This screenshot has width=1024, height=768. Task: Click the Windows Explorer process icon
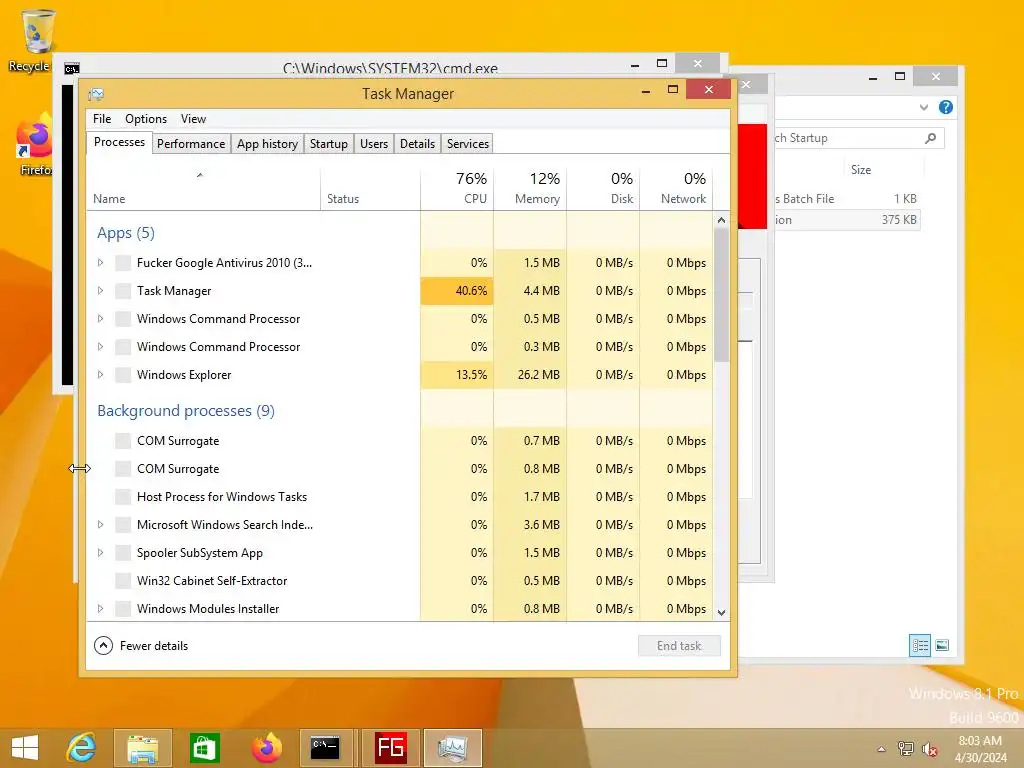[123, 375]
